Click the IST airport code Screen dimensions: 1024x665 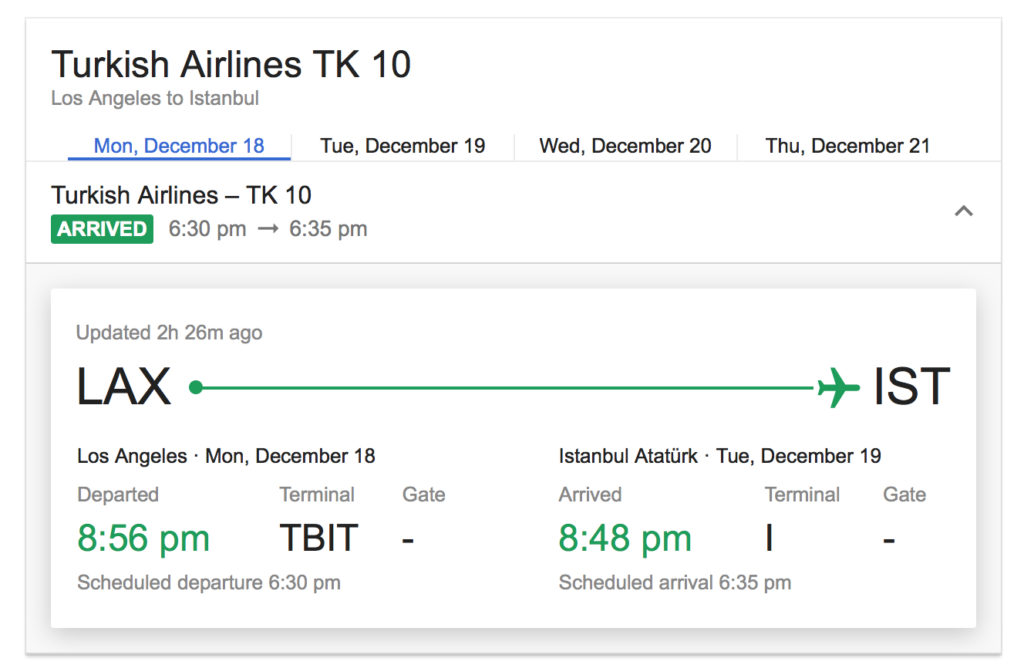point(911,387)
